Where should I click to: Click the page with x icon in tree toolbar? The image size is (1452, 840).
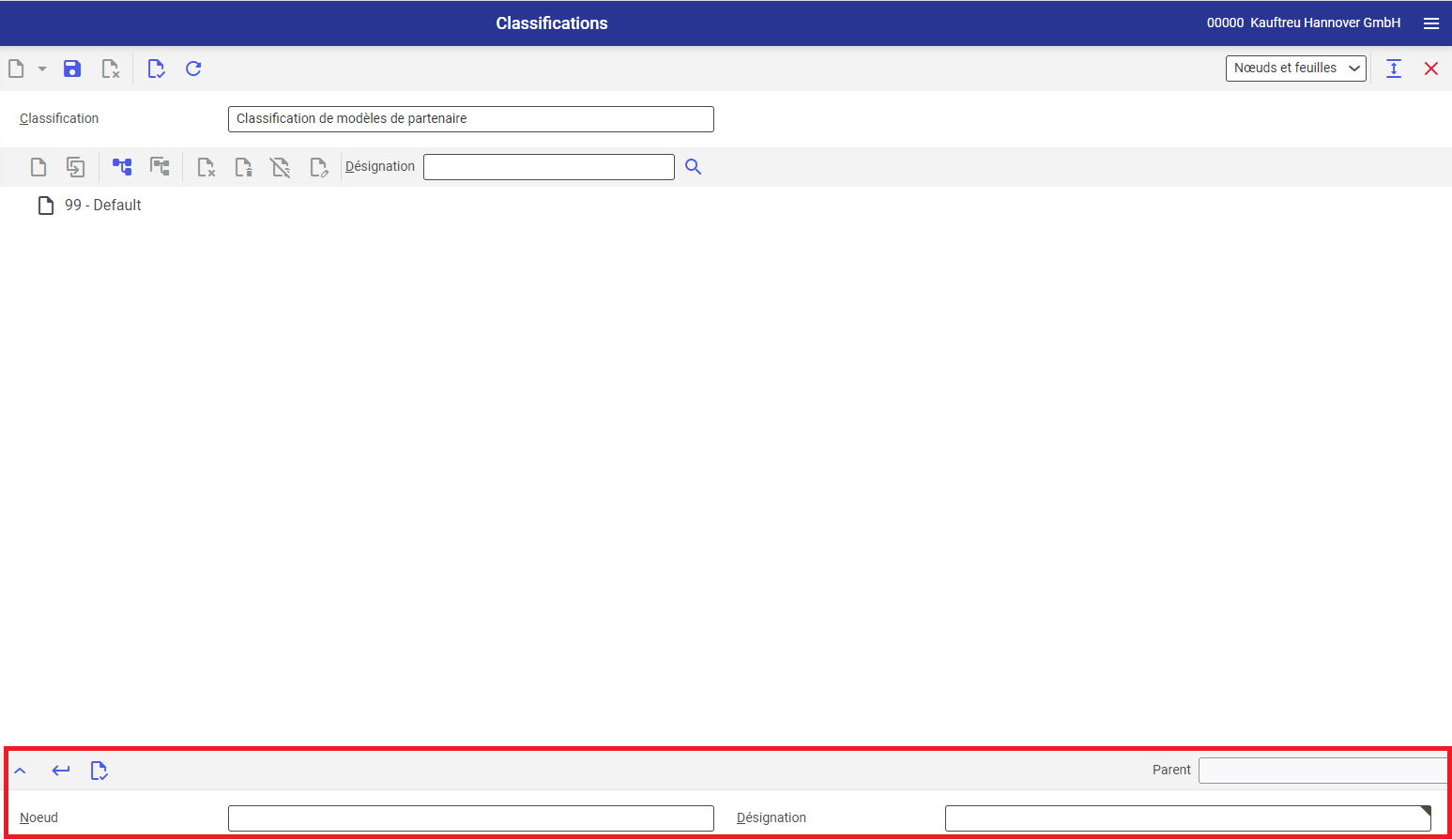point(206,167)
